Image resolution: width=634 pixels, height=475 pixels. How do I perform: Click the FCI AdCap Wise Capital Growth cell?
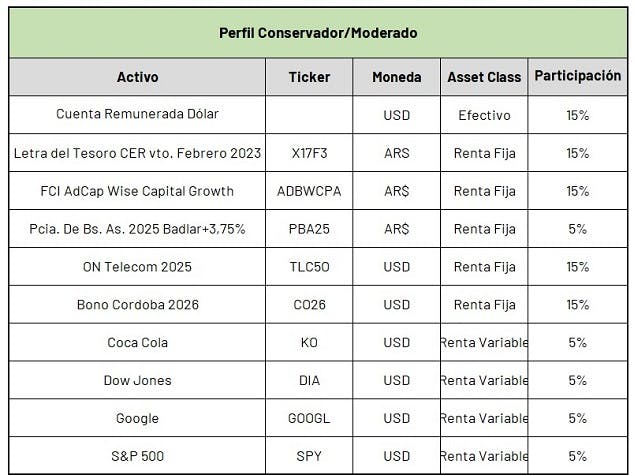click(137, 191)
